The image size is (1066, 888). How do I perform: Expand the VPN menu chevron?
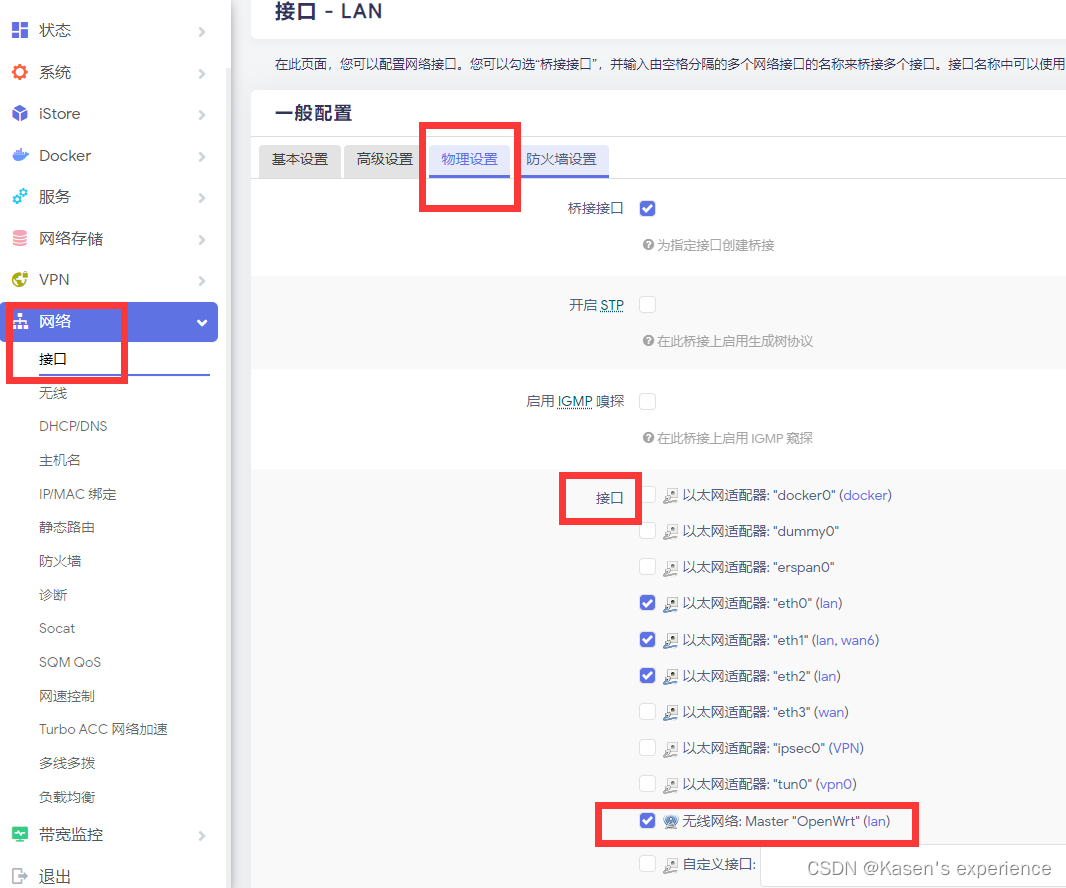[202, 281]
